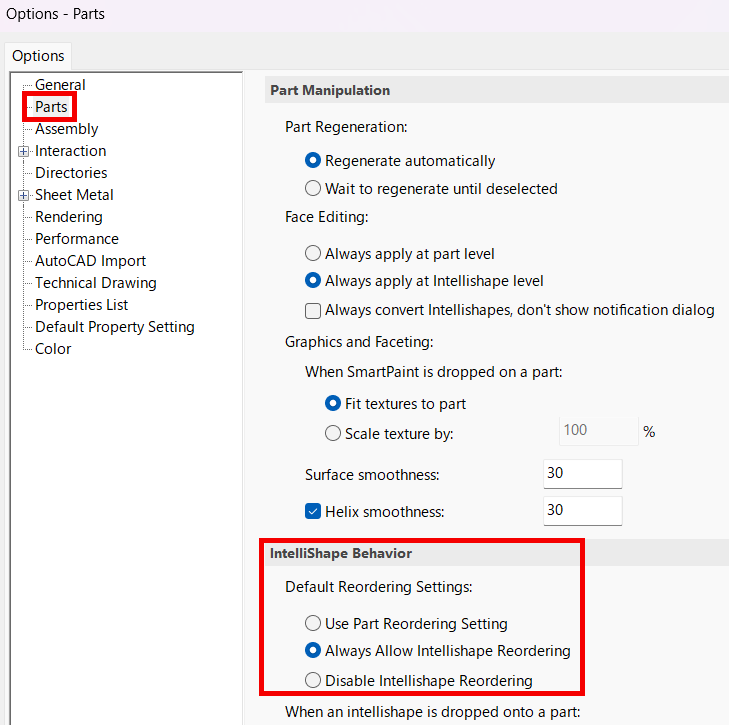Expand the Sheet Metal tree node

[x=23, y=195]
